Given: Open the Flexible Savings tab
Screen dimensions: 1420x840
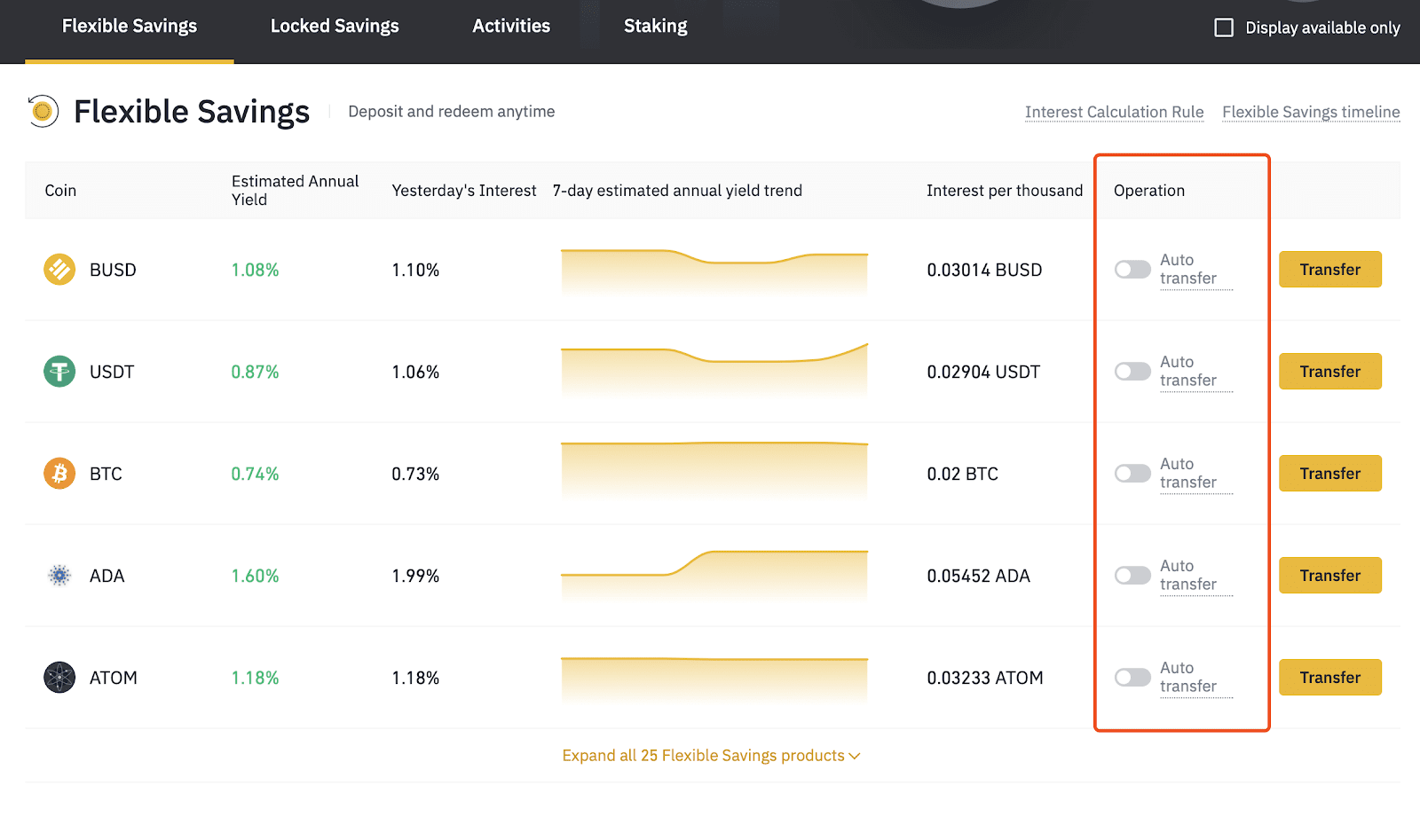Looking at the screenshot, I should click(130, 27).
